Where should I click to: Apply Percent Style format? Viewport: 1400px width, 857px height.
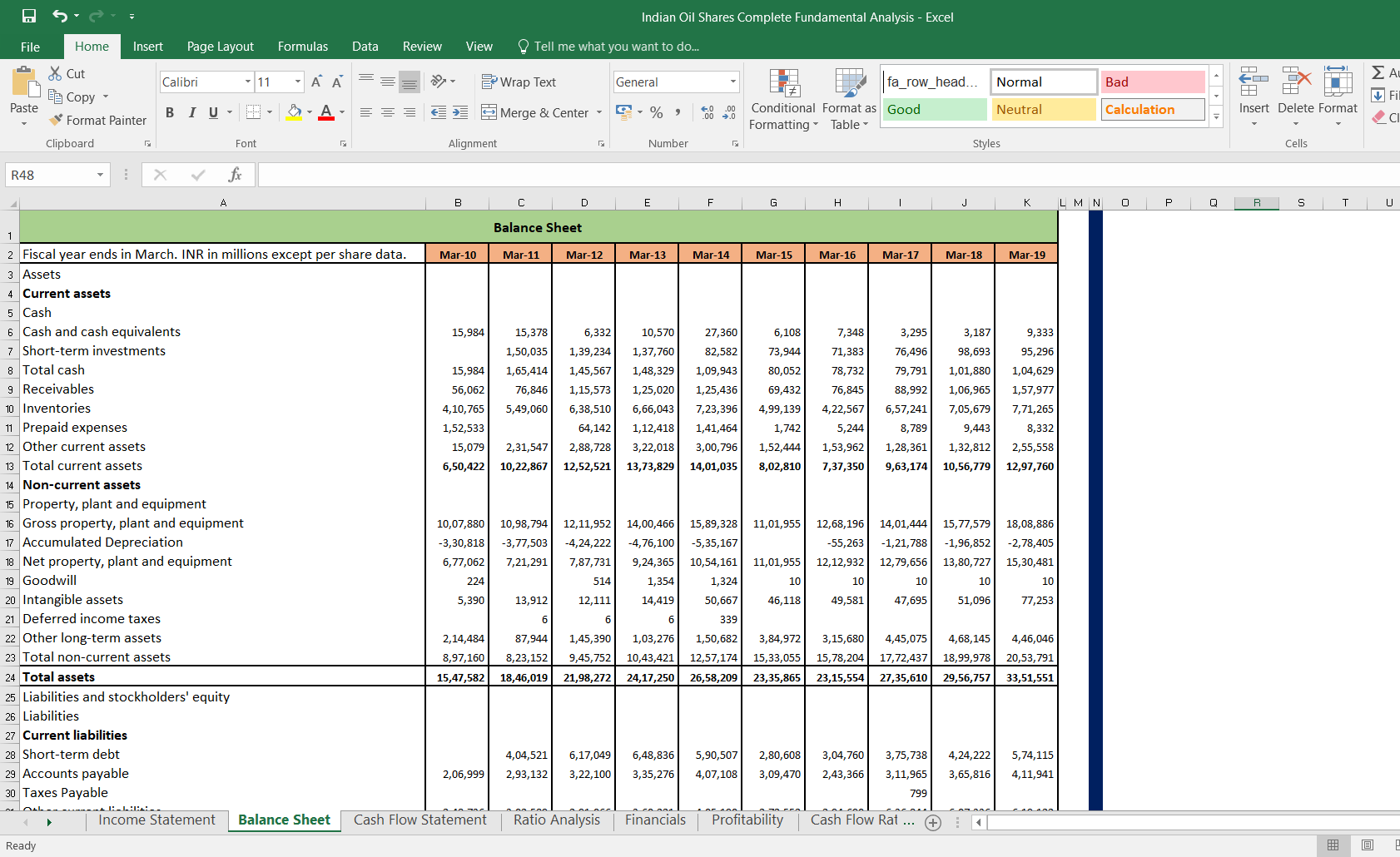coord(657,112)
